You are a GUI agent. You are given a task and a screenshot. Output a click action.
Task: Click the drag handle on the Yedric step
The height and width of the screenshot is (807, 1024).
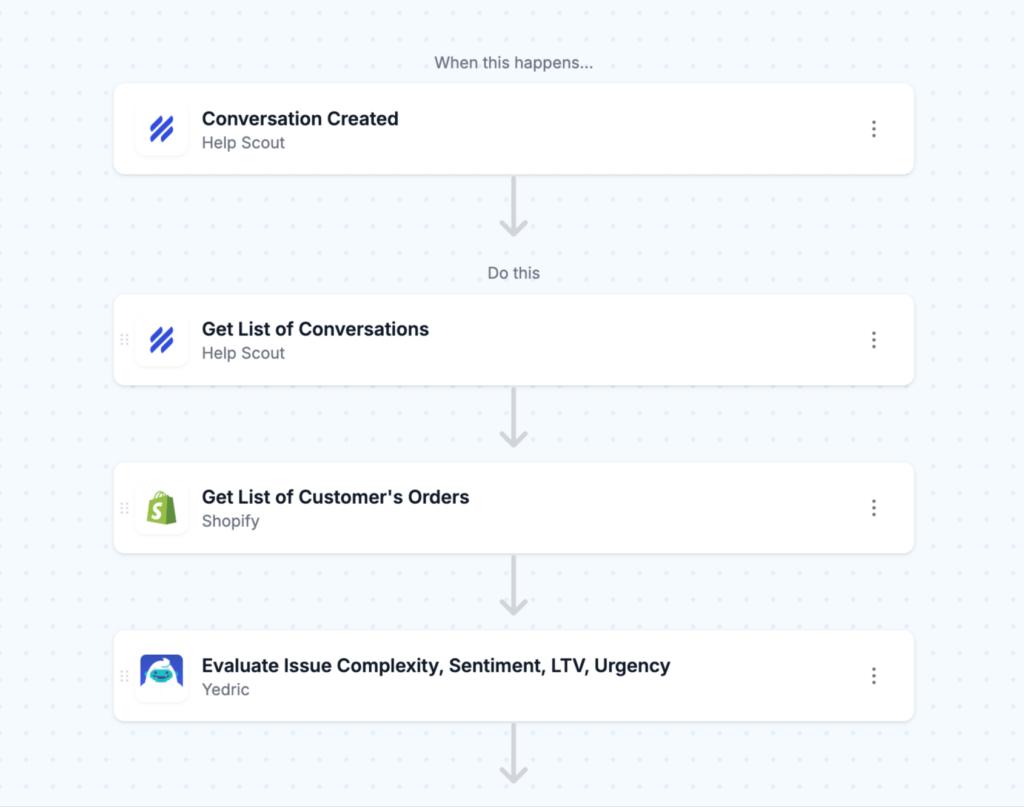pyautogui.click(x=124, y=675)
